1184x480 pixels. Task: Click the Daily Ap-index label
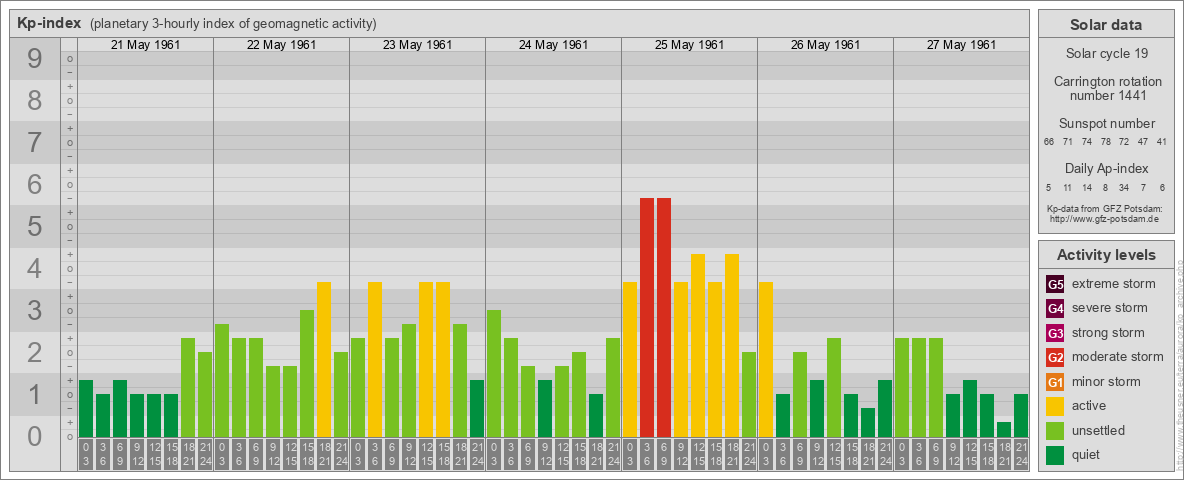(1106, 168)
